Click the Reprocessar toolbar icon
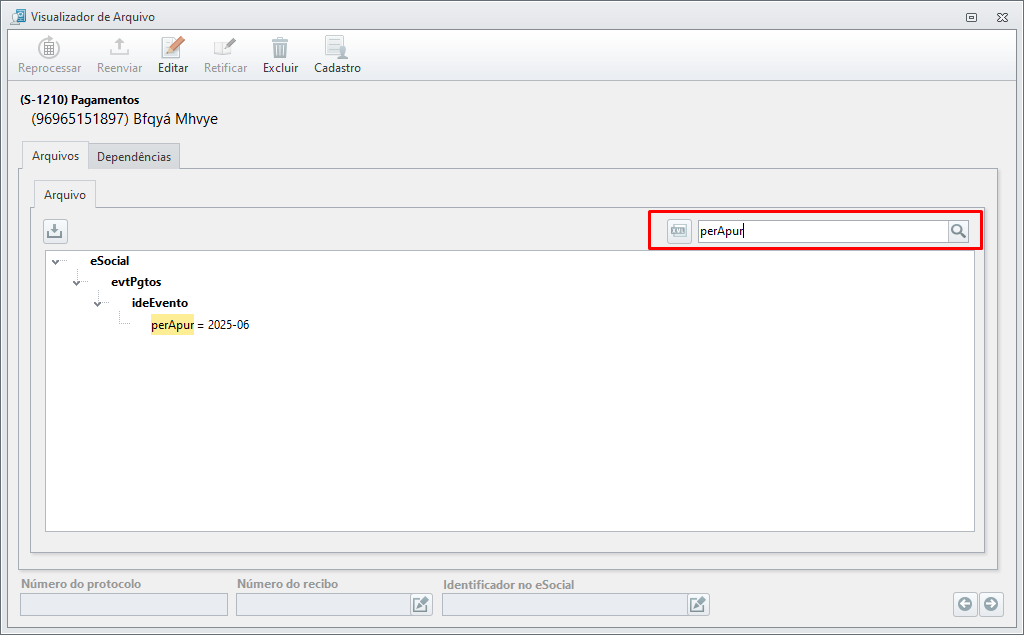The image size is (1024, 635). tap(49, 48)
